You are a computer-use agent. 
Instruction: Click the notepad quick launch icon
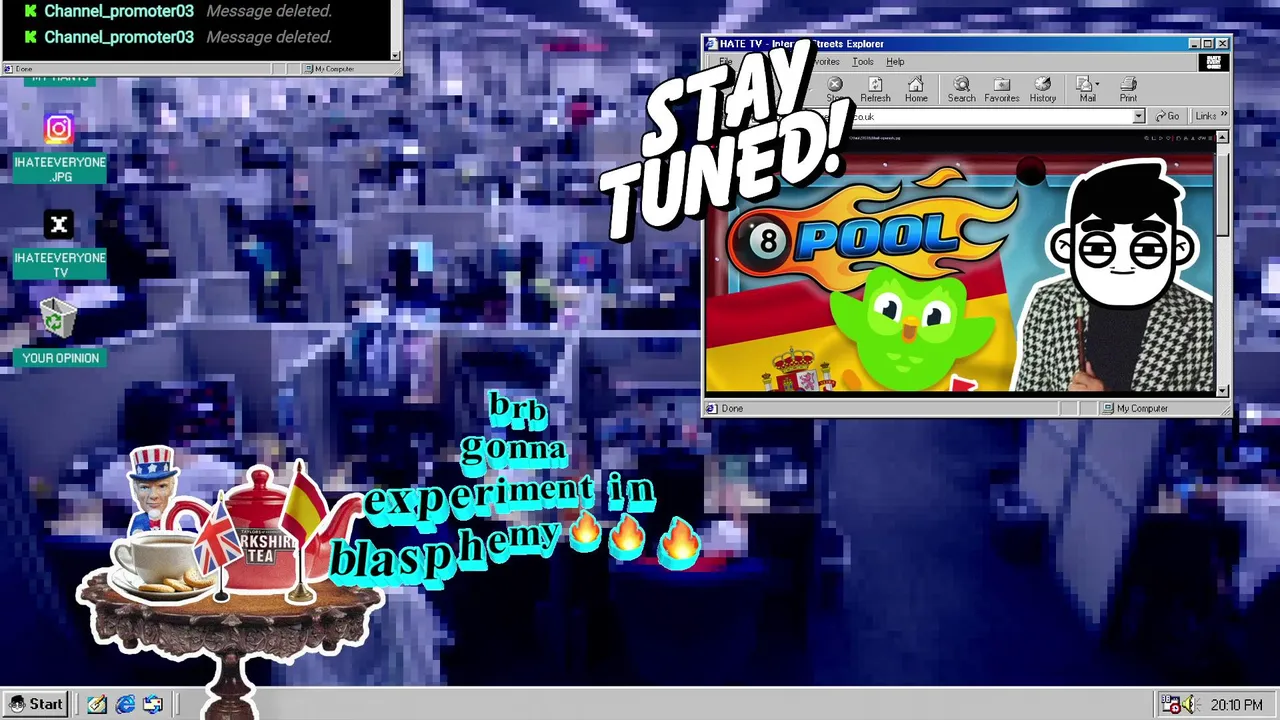pos(97,704)
